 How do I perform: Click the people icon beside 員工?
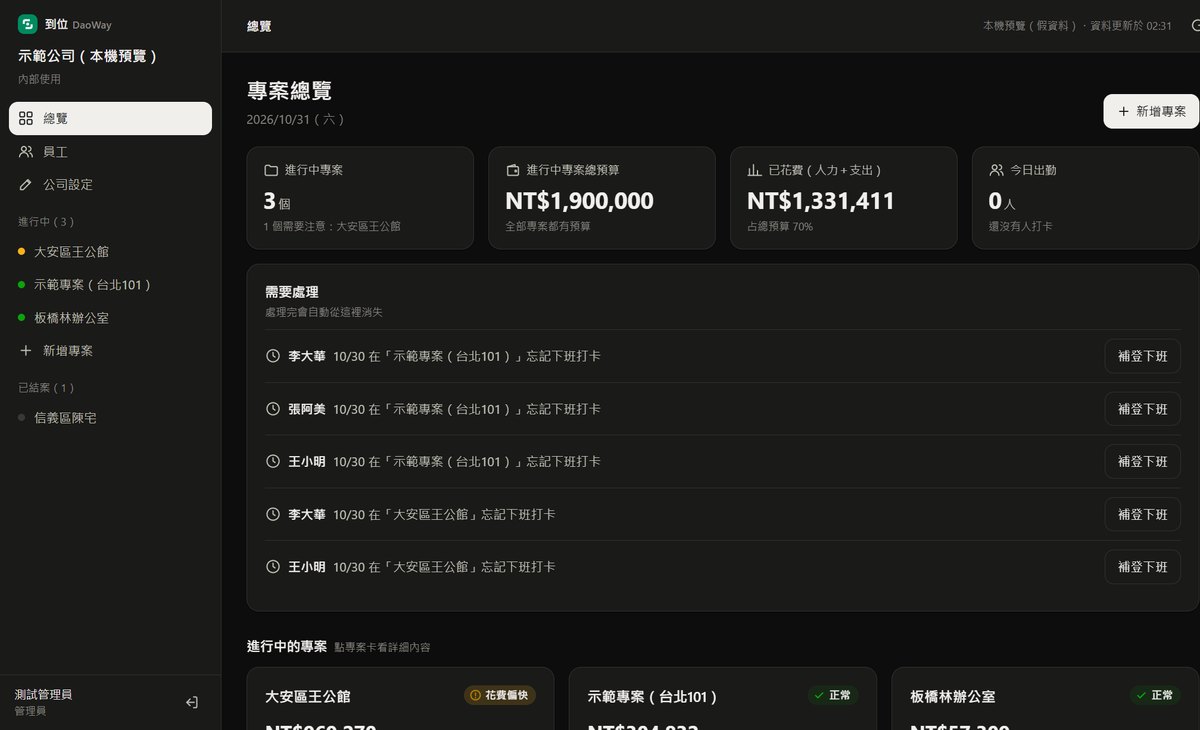point(26,152)
